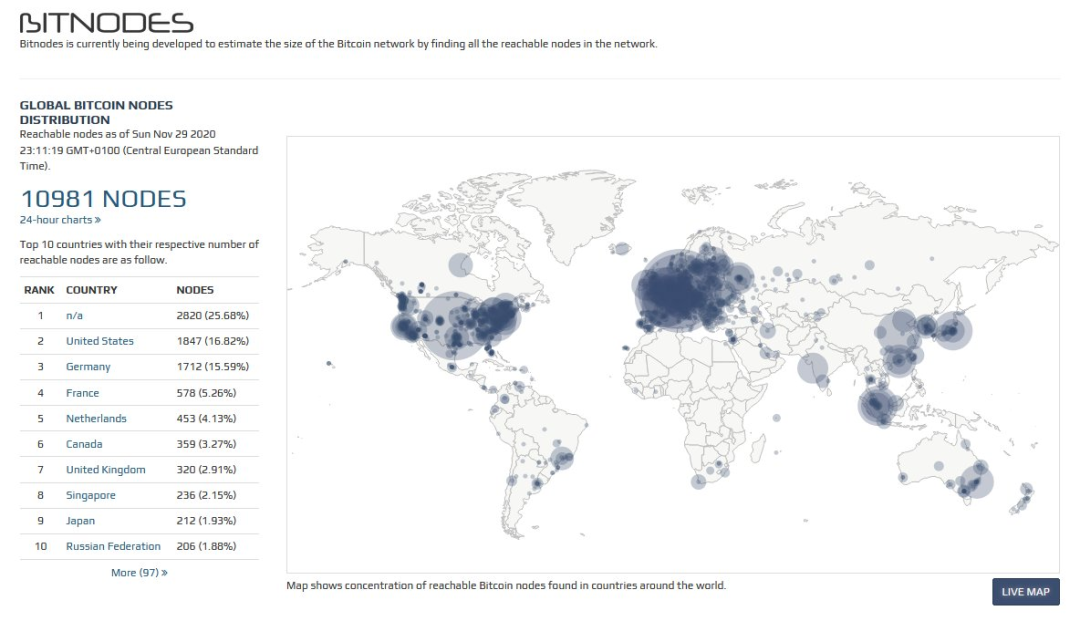This screenshot has height=621, width=1080.
Task: Open the Japan country link
Action: [x=81, y=520]
